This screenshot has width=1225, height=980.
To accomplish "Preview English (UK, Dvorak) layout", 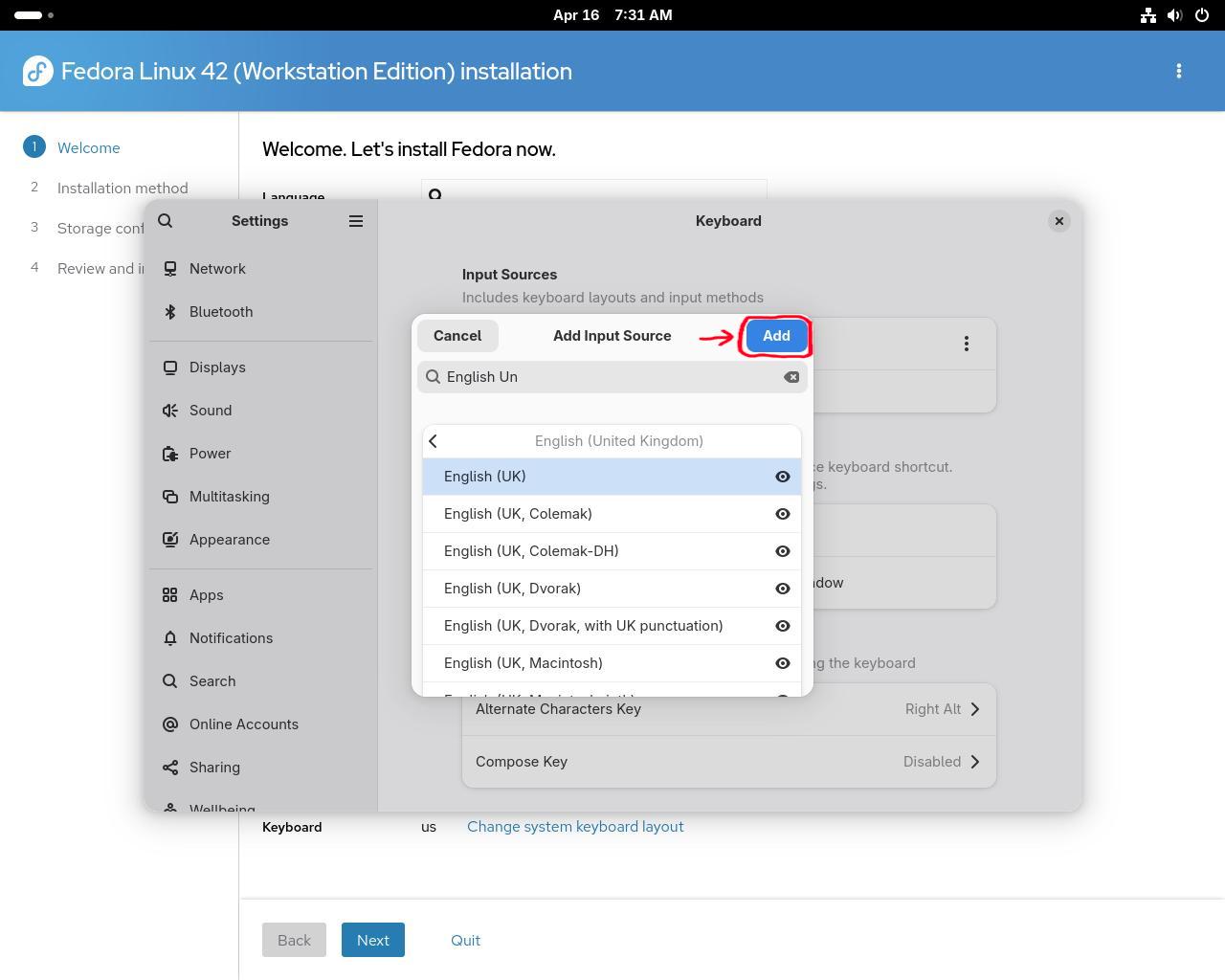I will [783, 589].
